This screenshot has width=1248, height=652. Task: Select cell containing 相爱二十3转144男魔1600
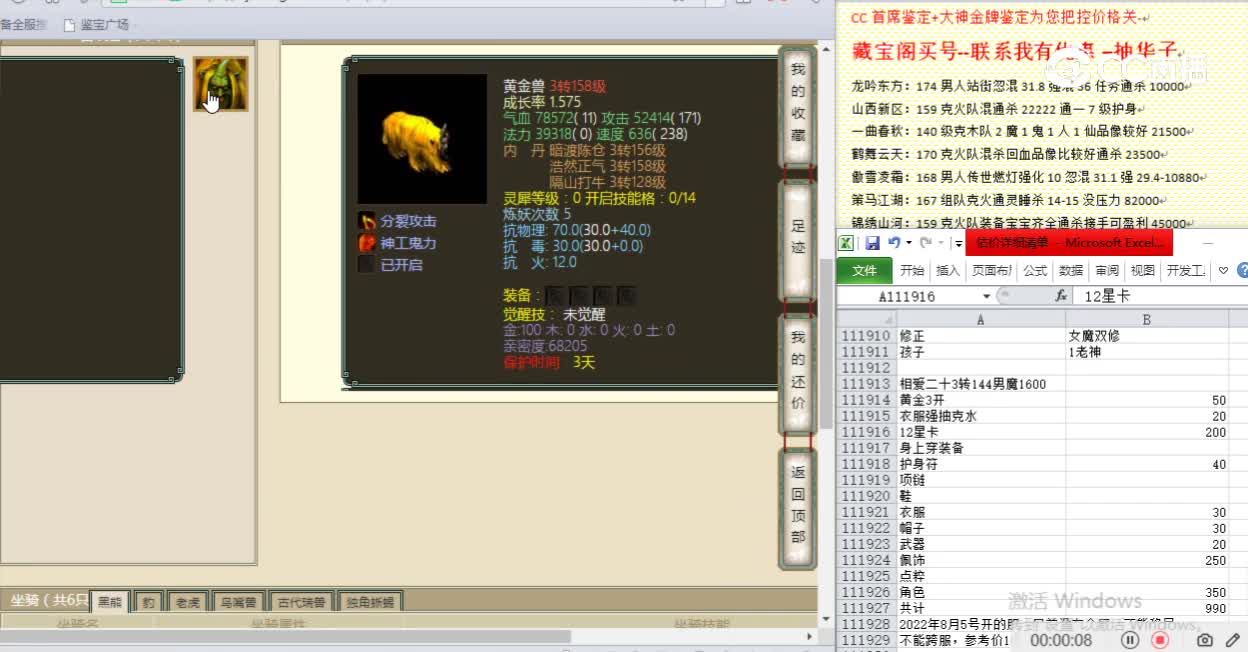coord(980,384)
